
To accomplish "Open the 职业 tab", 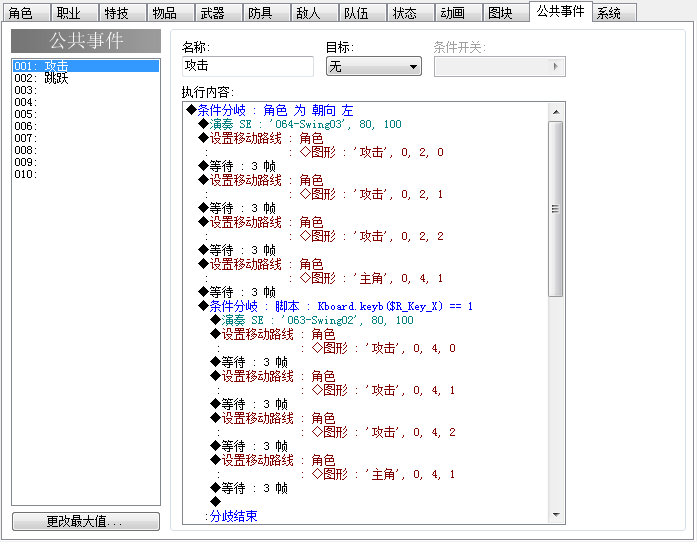I will [x=74, y=13].
